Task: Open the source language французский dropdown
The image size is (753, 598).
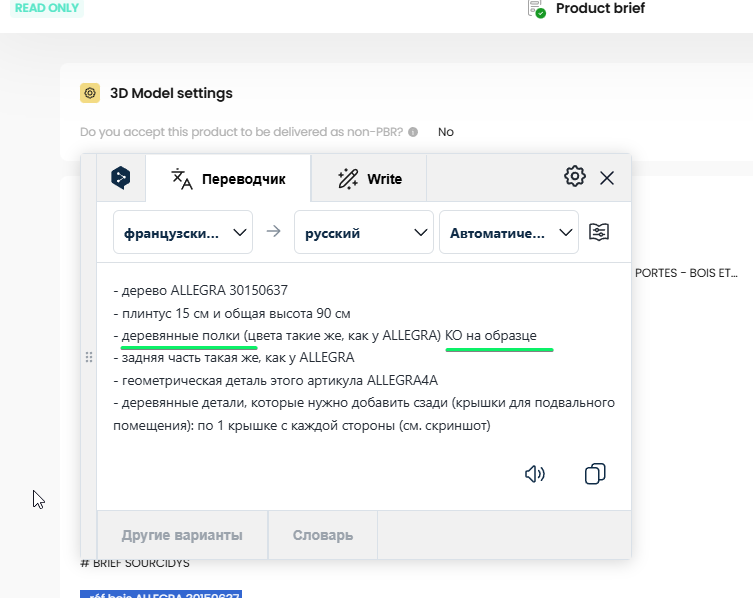Action: [183, 232]
